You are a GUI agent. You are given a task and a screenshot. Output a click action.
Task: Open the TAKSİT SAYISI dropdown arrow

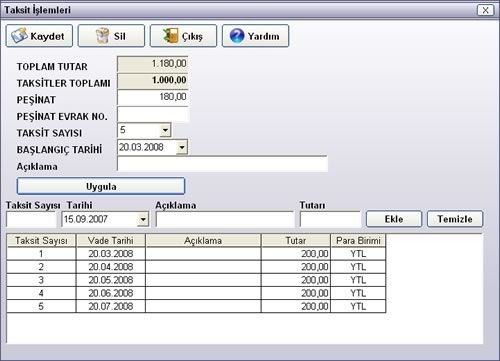point(165,130)
